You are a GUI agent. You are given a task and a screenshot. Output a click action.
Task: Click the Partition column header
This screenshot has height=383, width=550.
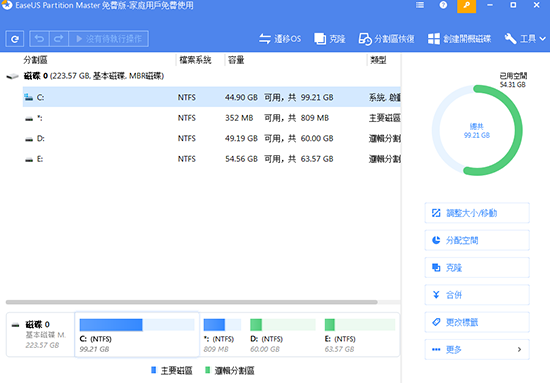[x=35, y=60]
